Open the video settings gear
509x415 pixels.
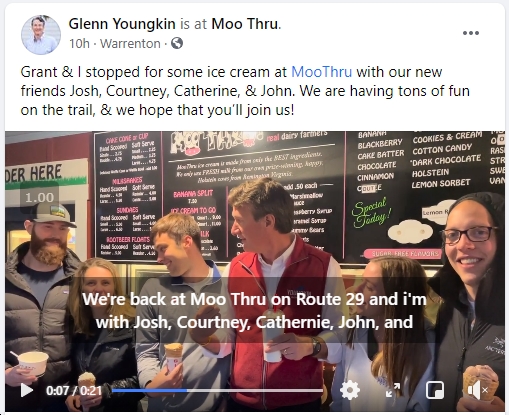349,390
